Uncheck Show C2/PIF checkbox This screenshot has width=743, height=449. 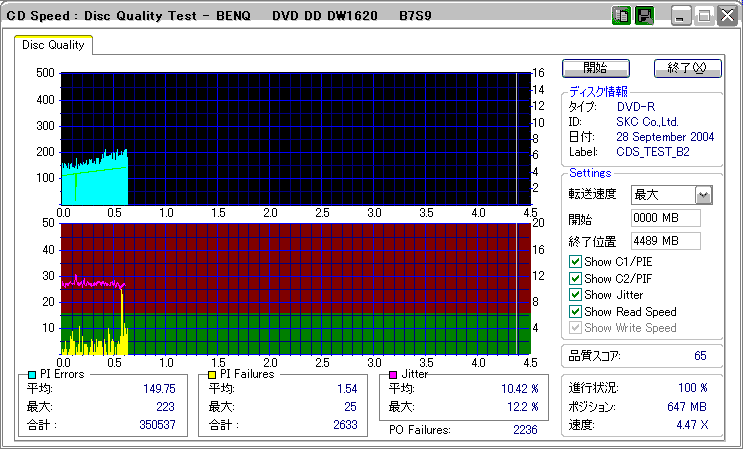click(575, 278)
